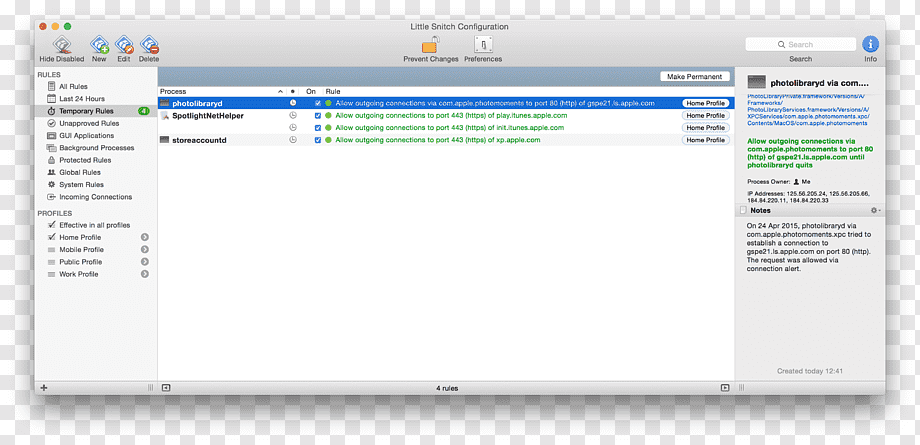Screen dimensions: 920x445
Task: Uncheck the photolibraryd rule's On checkbox
Action: pyautogui.click(x=318, y=103)
